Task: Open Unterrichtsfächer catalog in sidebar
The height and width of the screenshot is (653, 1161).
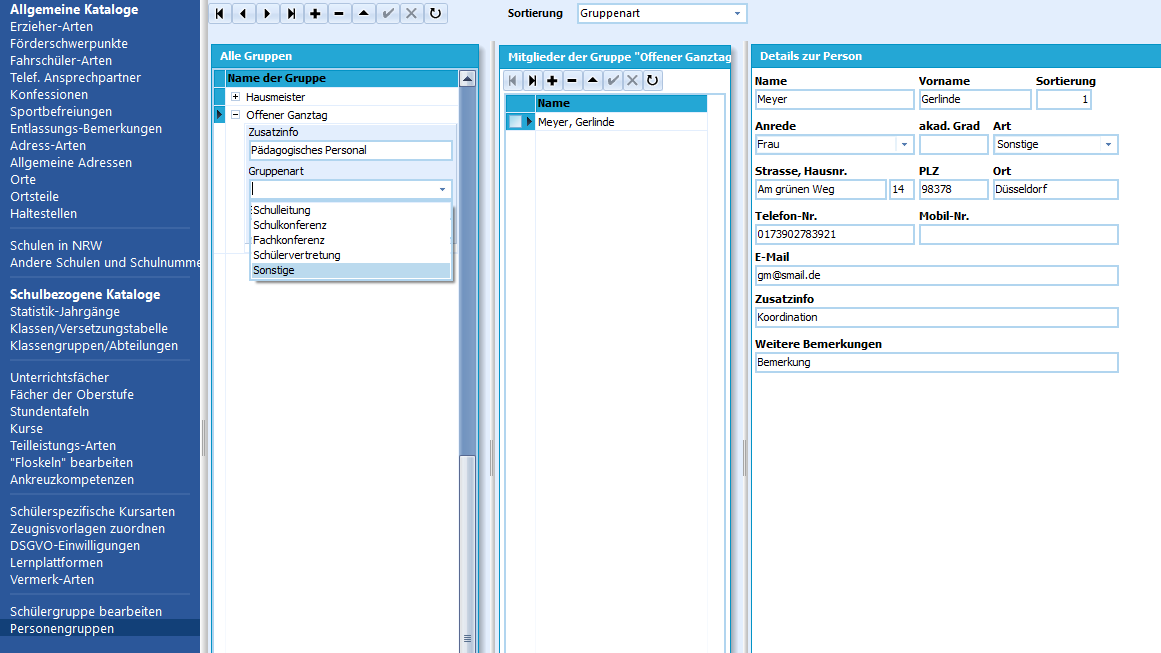Action: [59, 378]
